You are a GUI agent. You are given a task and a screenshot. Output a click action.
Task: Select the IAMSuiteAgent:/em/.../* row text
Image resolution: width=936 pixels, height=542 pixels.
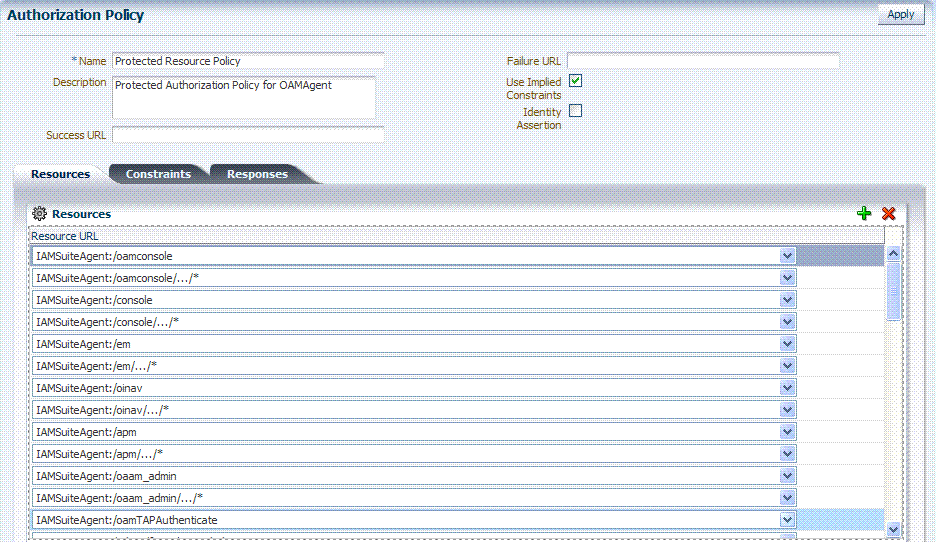point(96,366)
